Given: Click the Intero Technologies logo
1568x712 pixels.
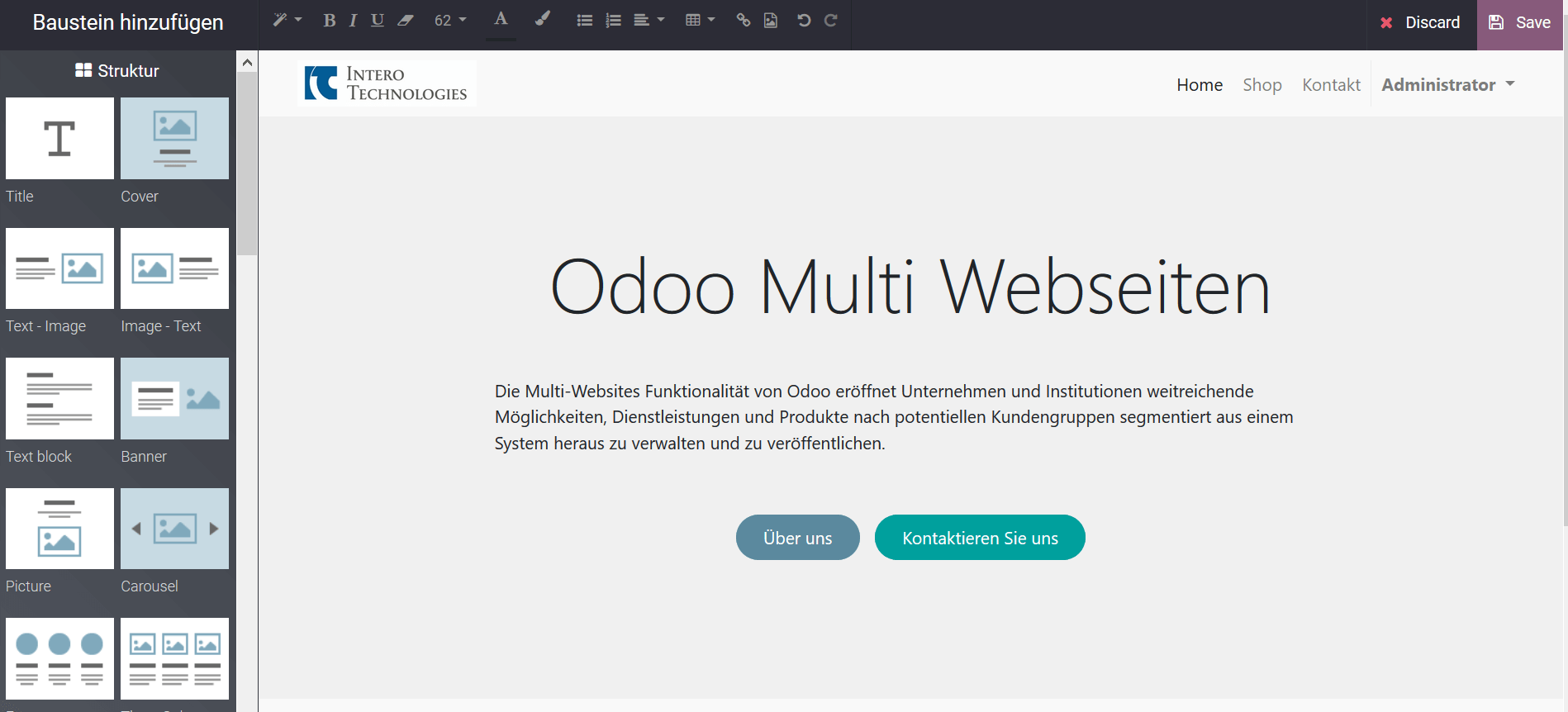Looking at the screenshot, I should [387, 83].
